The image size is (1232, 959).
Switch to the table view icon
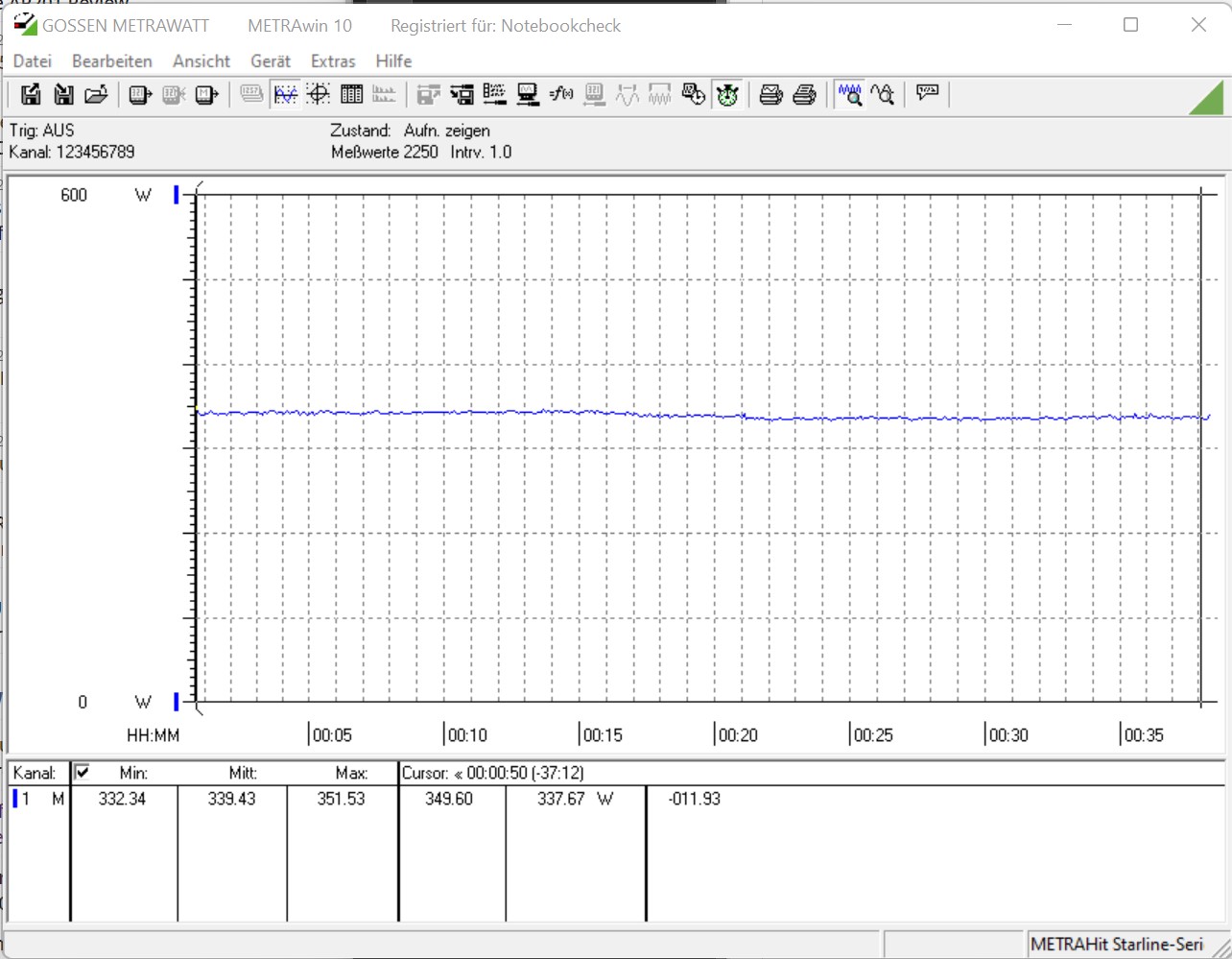point(352,94)
